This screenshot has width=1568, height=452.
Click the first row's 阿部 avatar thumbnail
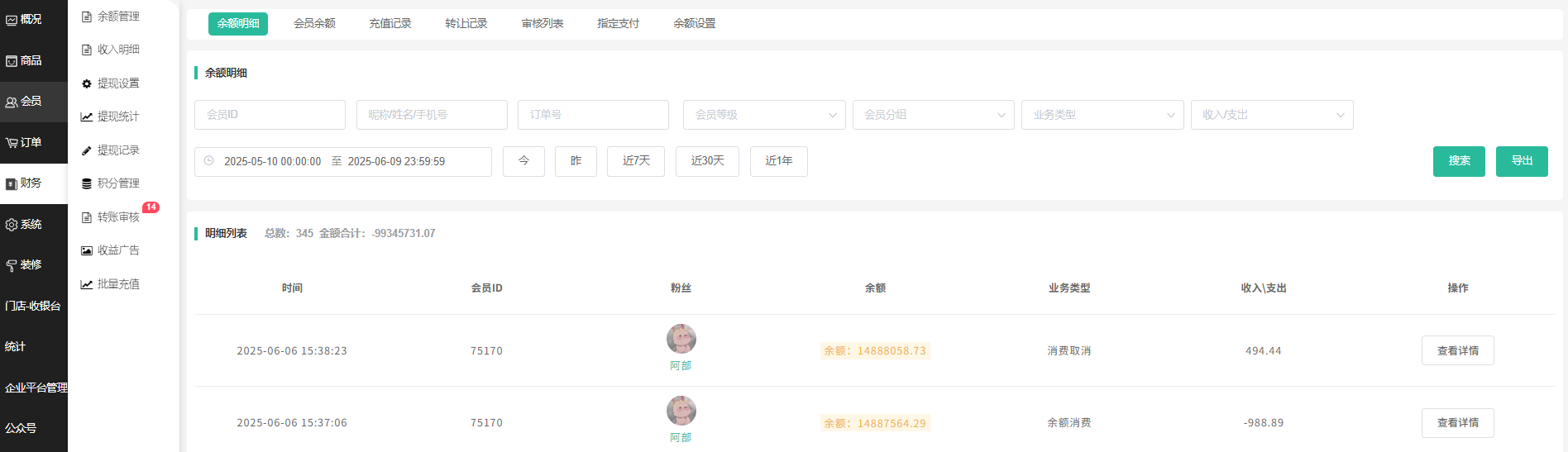point(681,339)
